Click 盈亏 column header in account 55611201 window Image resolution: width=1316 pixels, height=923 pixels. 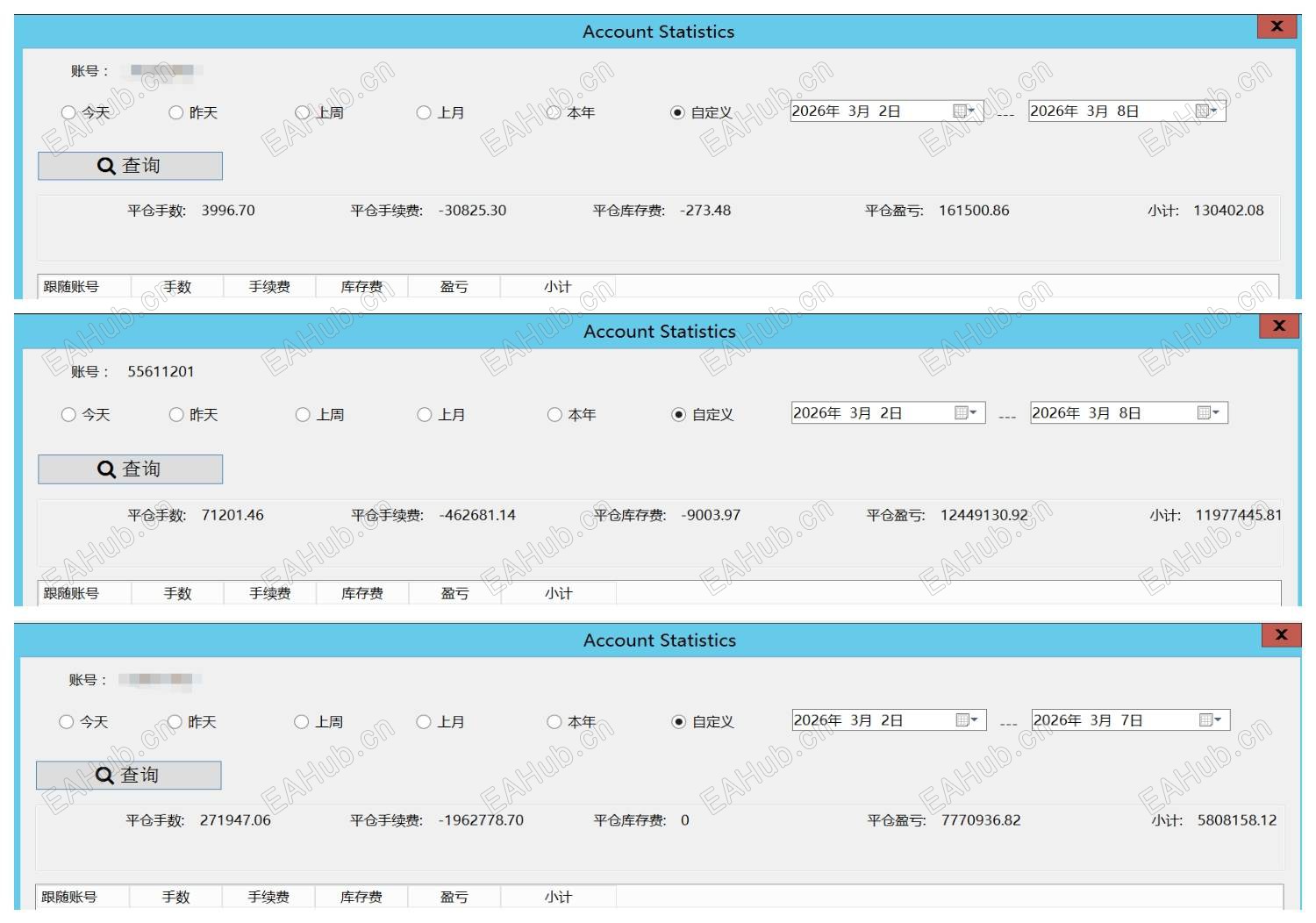[454, 593]
